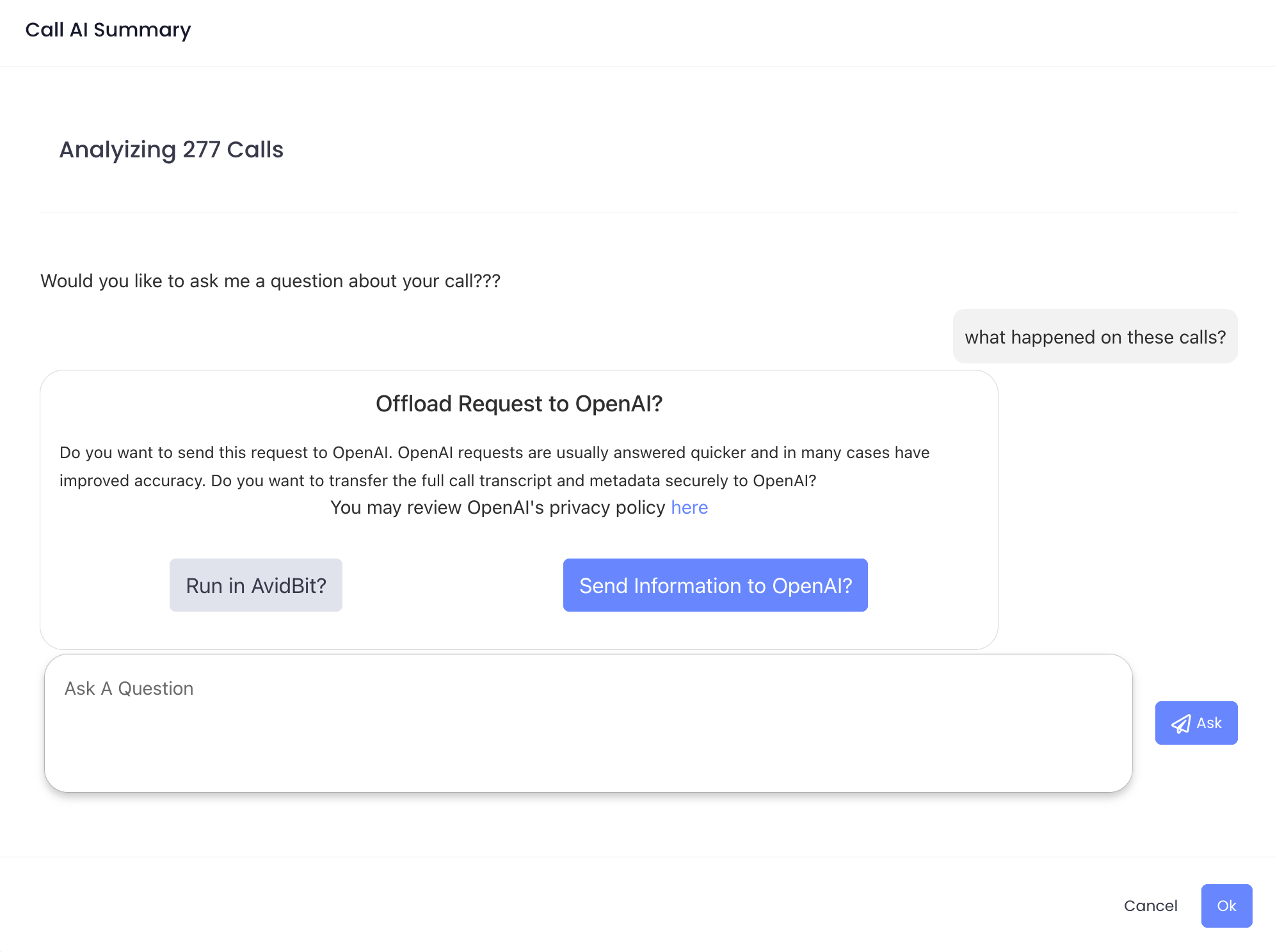
Task: Choose Send Information to OpenAI?
Action: (715, 585)
